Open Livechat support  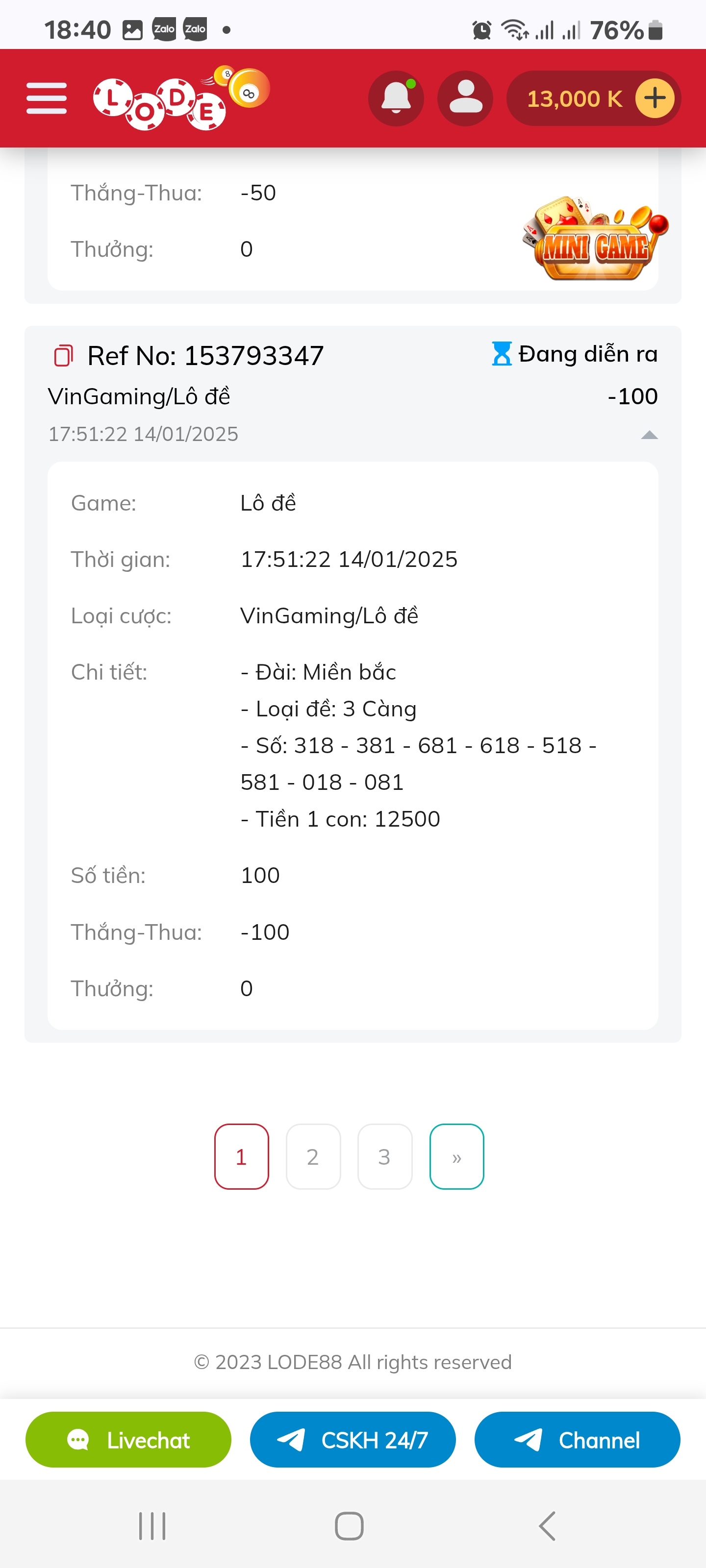click(x=128, y=1440)
